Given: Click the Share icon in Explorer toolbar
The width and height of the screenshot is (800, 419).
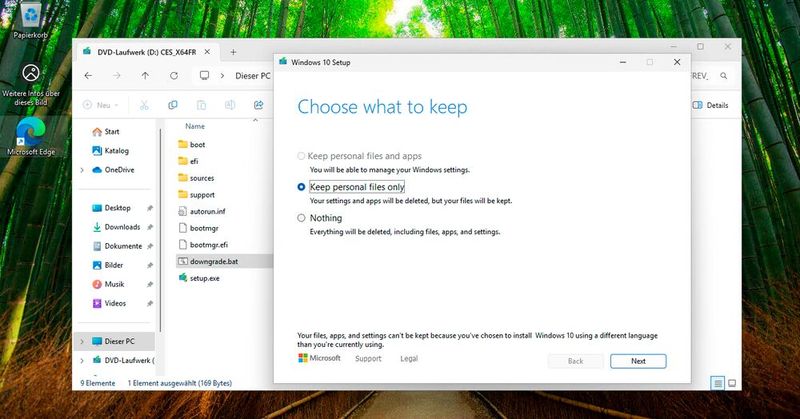Looking at the screenshot, I should [259, 105].
